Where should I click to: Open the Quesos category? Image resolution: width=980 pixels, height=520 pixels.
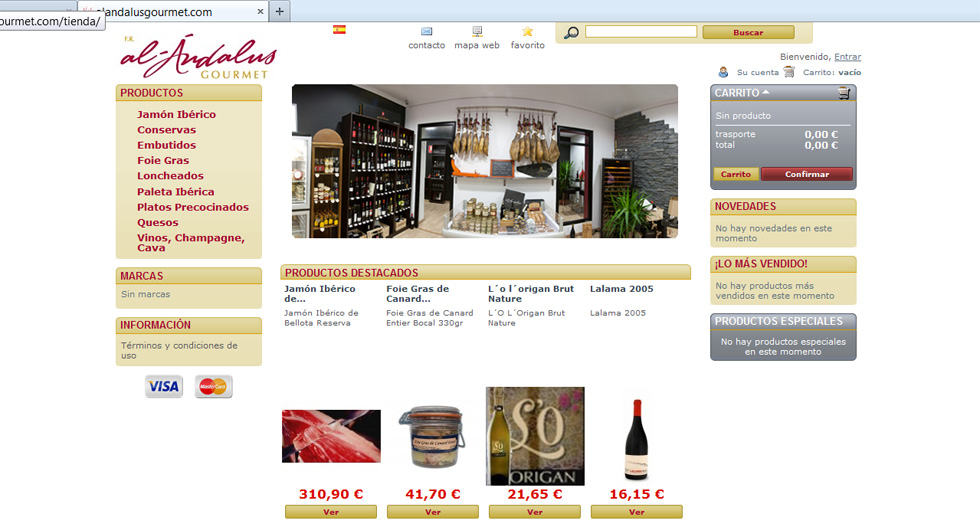click(158, 222)
